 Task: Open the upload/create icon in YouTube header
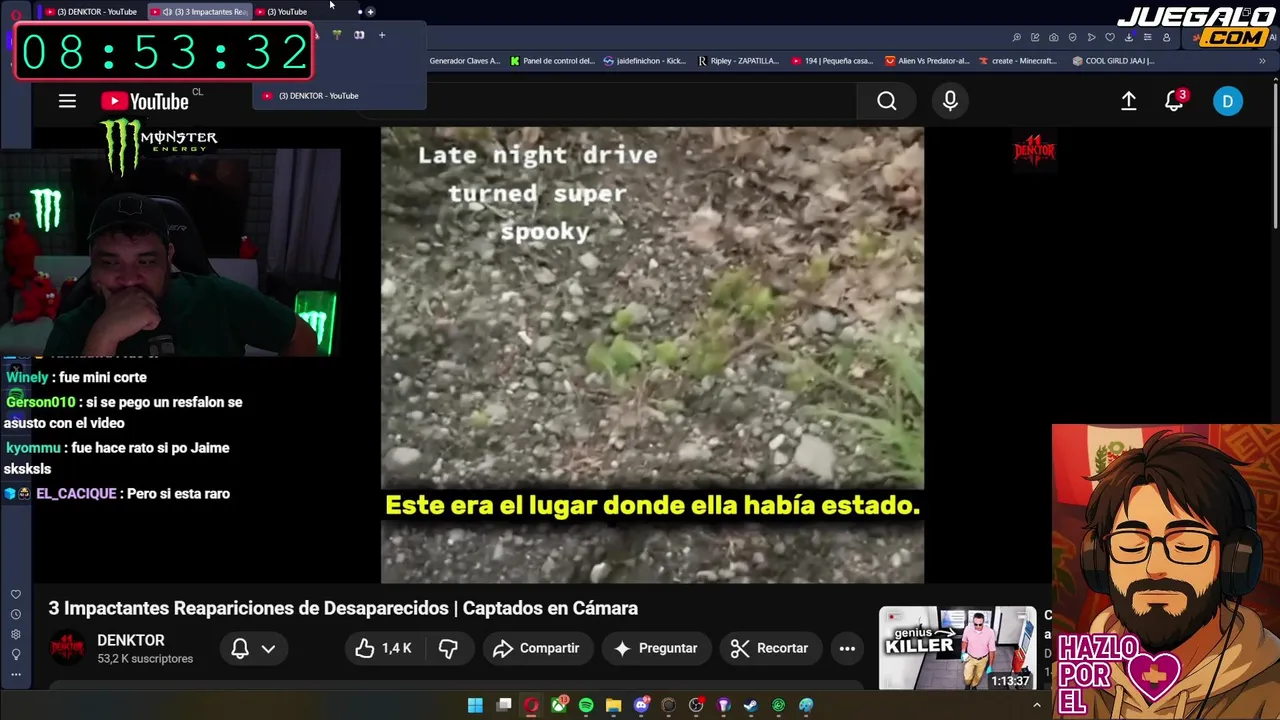[1128, 101]
